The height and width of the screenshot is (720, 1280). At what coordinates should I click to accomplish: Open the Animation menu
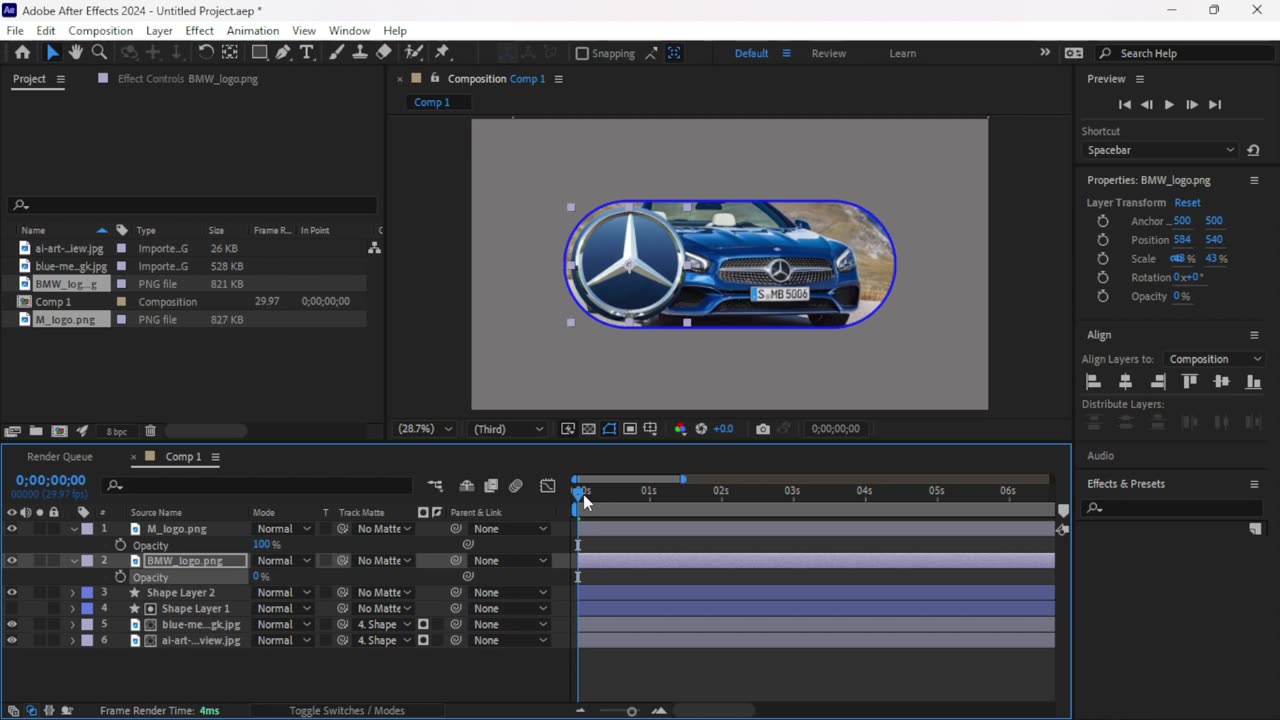click(252, 31)
